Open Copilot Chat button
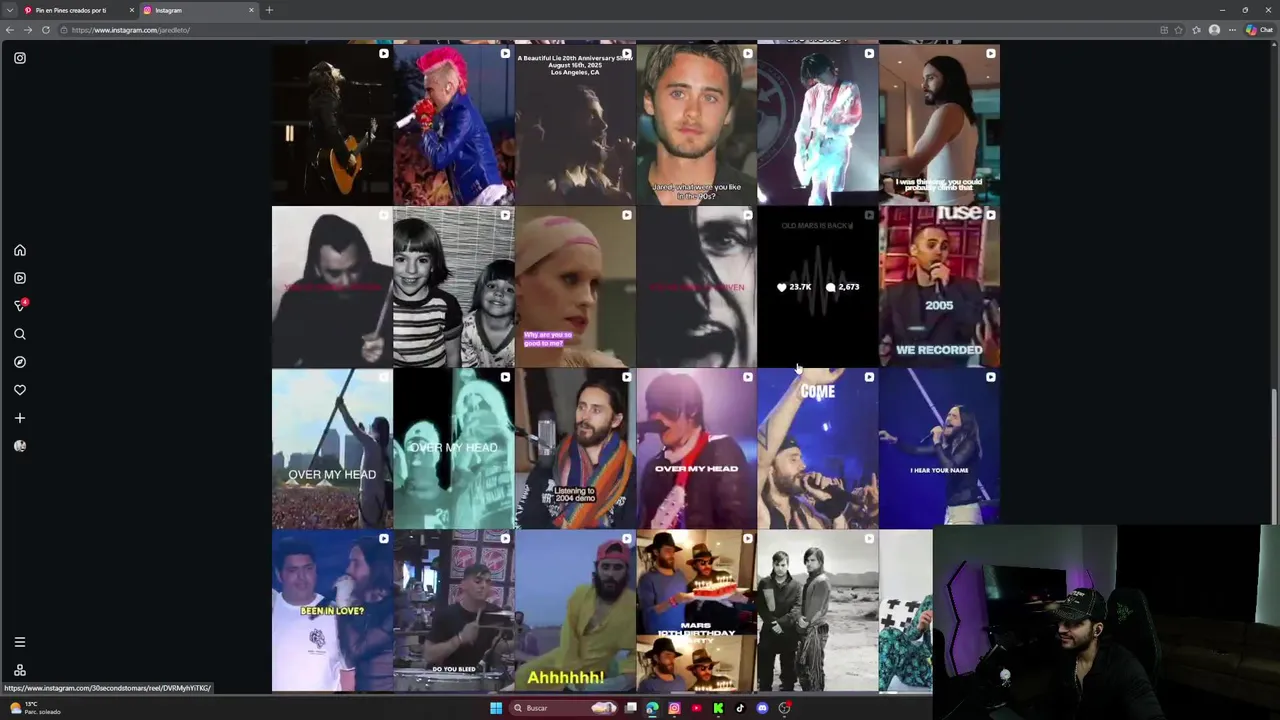 (x=1258, y=30)
